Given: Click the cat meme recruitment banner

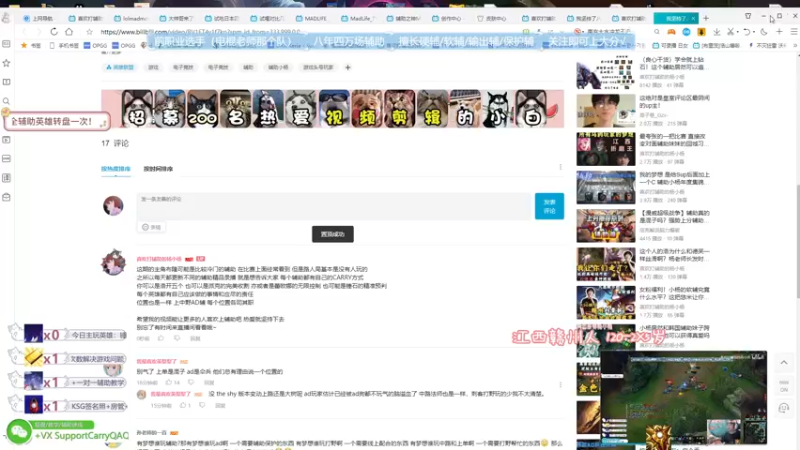Looking at the screenshot, I should pyautogui.click(x=333, y=109).
